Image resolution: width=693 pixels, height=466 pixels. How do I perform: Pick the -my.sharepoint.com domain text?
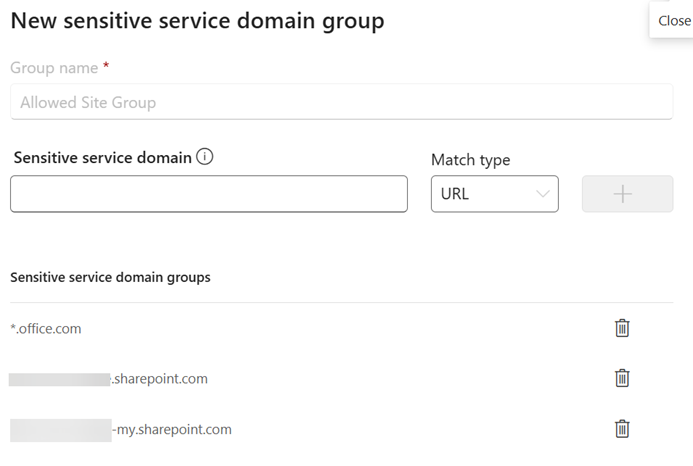[x=172, y=430]
